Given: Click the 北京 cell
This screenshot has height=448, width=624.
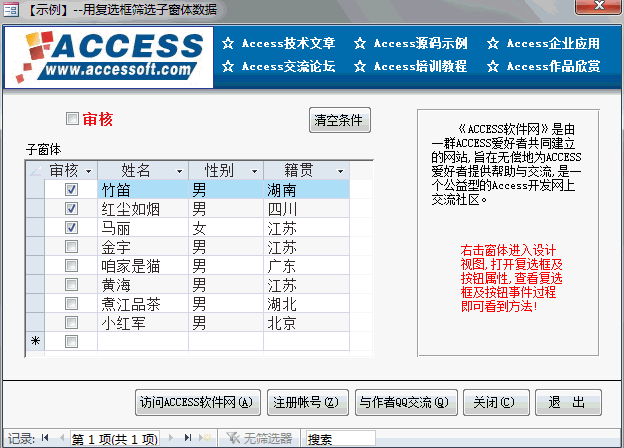Looking at the screenshot, I should (x=306, y=322).
